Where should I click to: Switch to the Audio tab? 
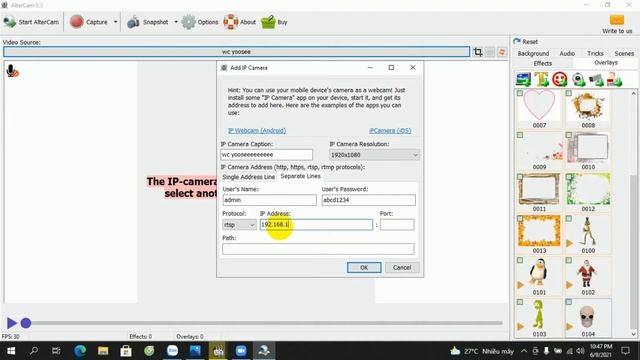pos(567,53)
